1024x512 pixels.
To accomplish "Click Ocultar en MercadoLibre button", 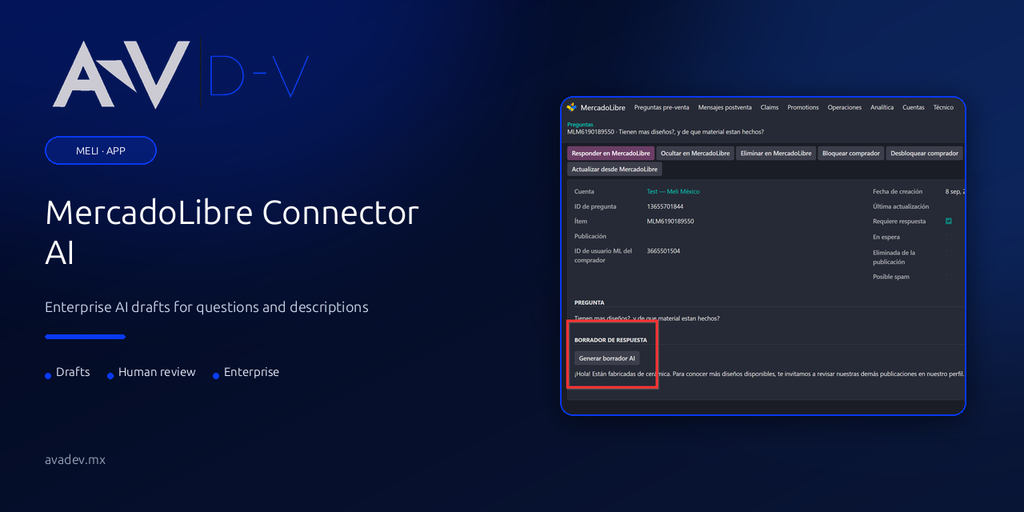I will (695, 153).
